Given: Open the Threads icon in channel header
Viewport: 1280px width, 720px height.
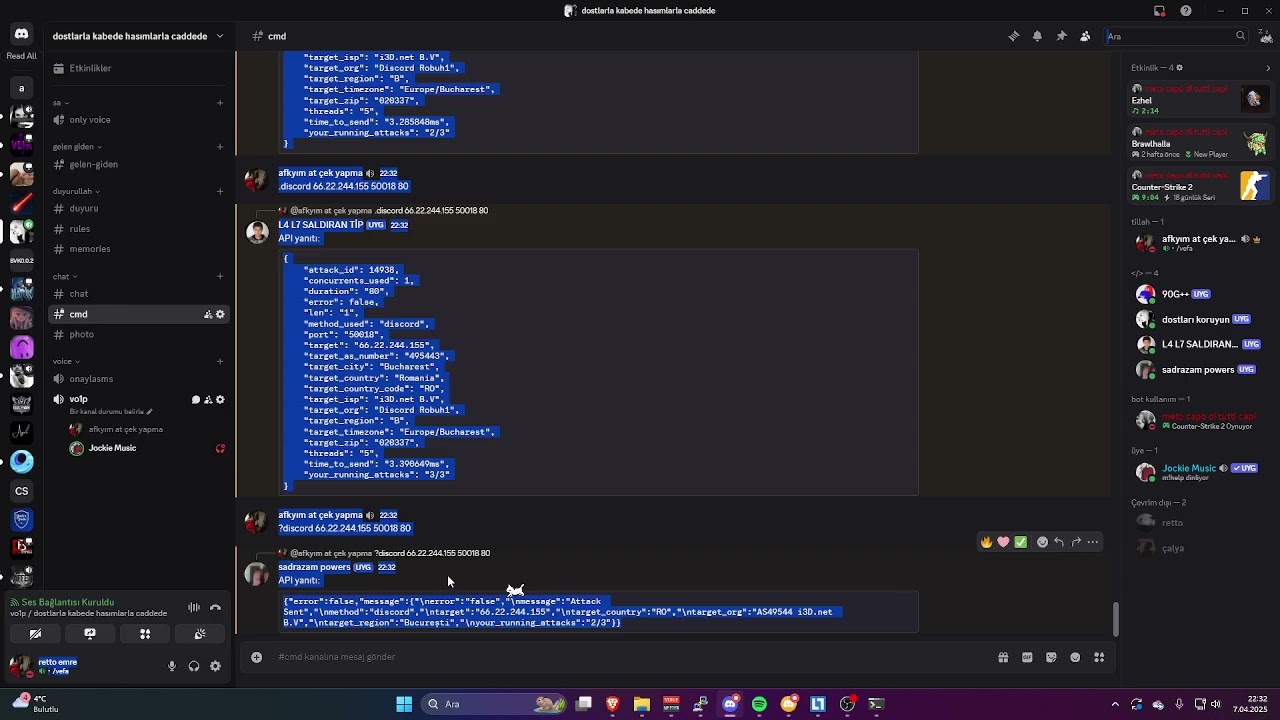Looking at the screenshot, I should pyautogui.click(x=1013, y=36).
